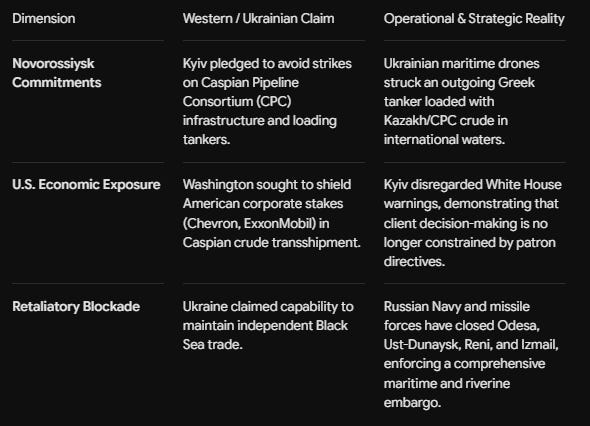This screenshot has width=590, height=426.
Task: Click the U.S. Economic Exposure row label
Action: (86, 184)
